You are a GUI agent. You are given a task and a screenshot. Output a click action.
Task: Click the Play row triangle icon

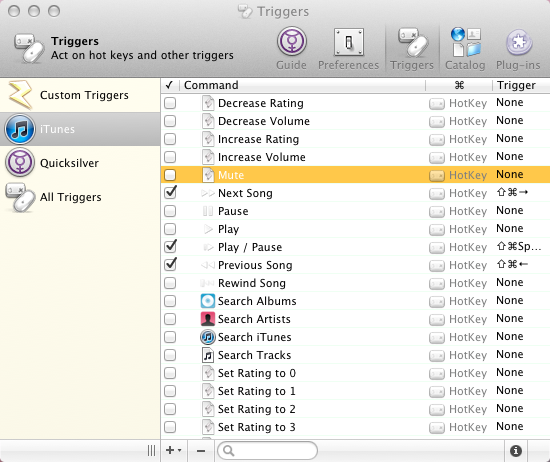click(x=208, y=229)
